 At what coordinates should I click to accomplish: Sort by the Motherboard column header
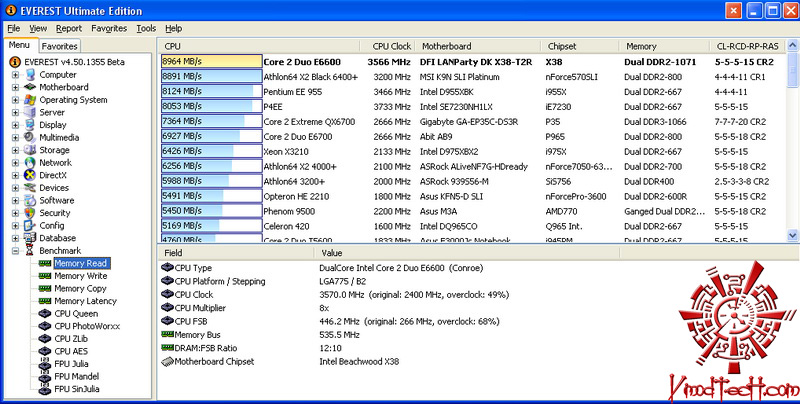click(478, 46)
